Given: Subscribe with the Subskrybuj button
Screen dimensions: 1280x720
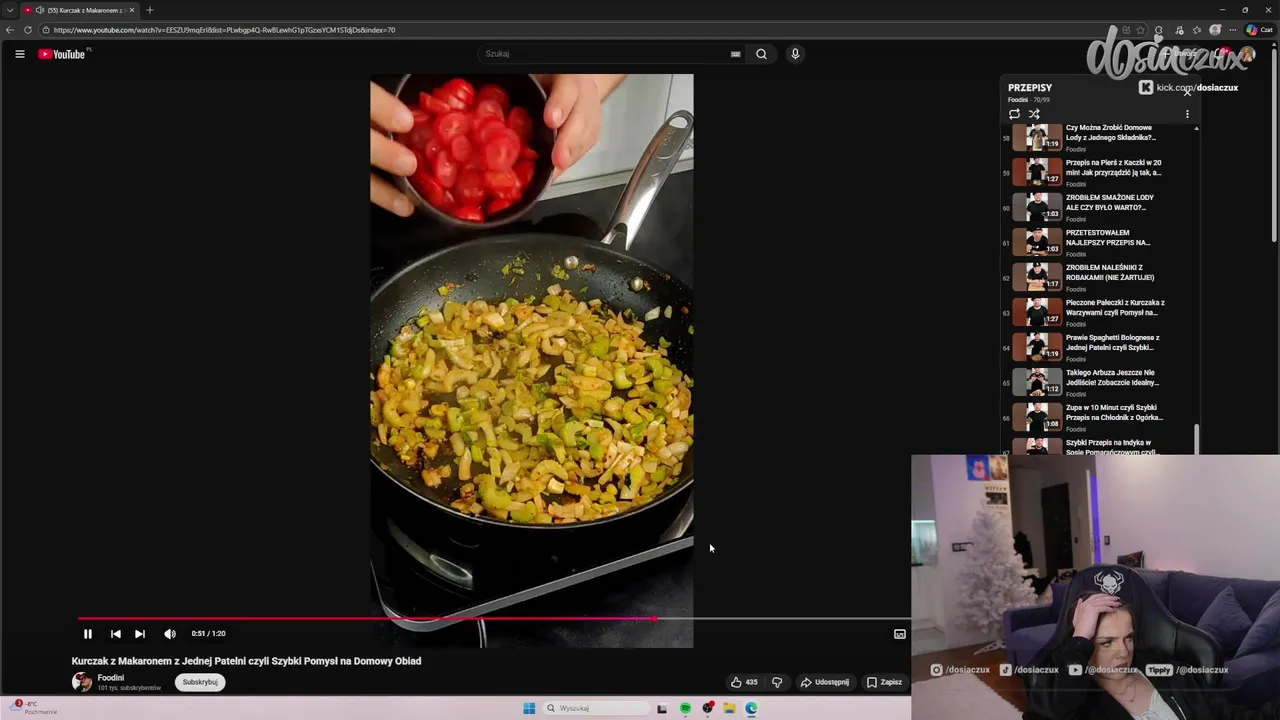Looking at the screenshot, I should click(x=200, y=682).
